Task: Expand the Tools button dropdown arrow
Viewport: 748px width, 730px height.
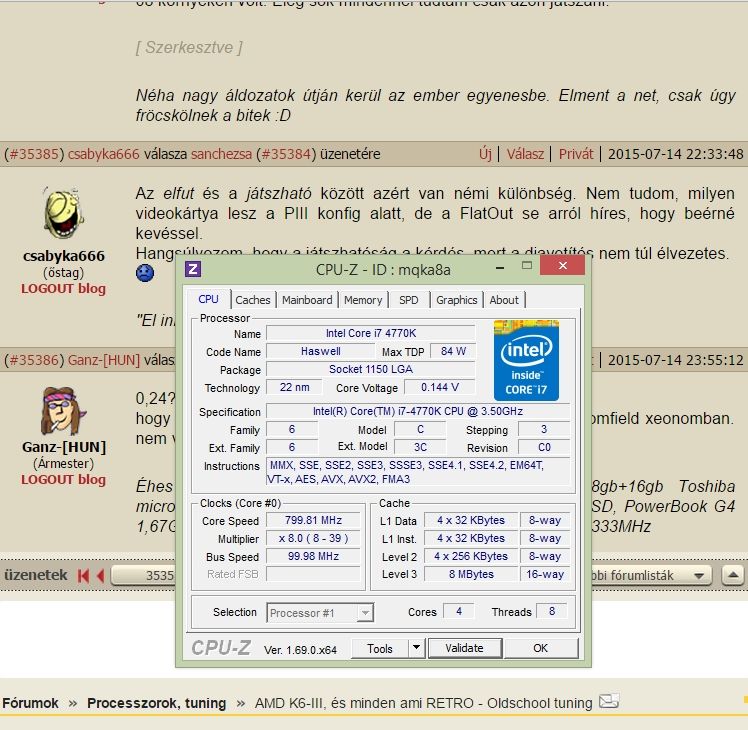Action: 416,647
